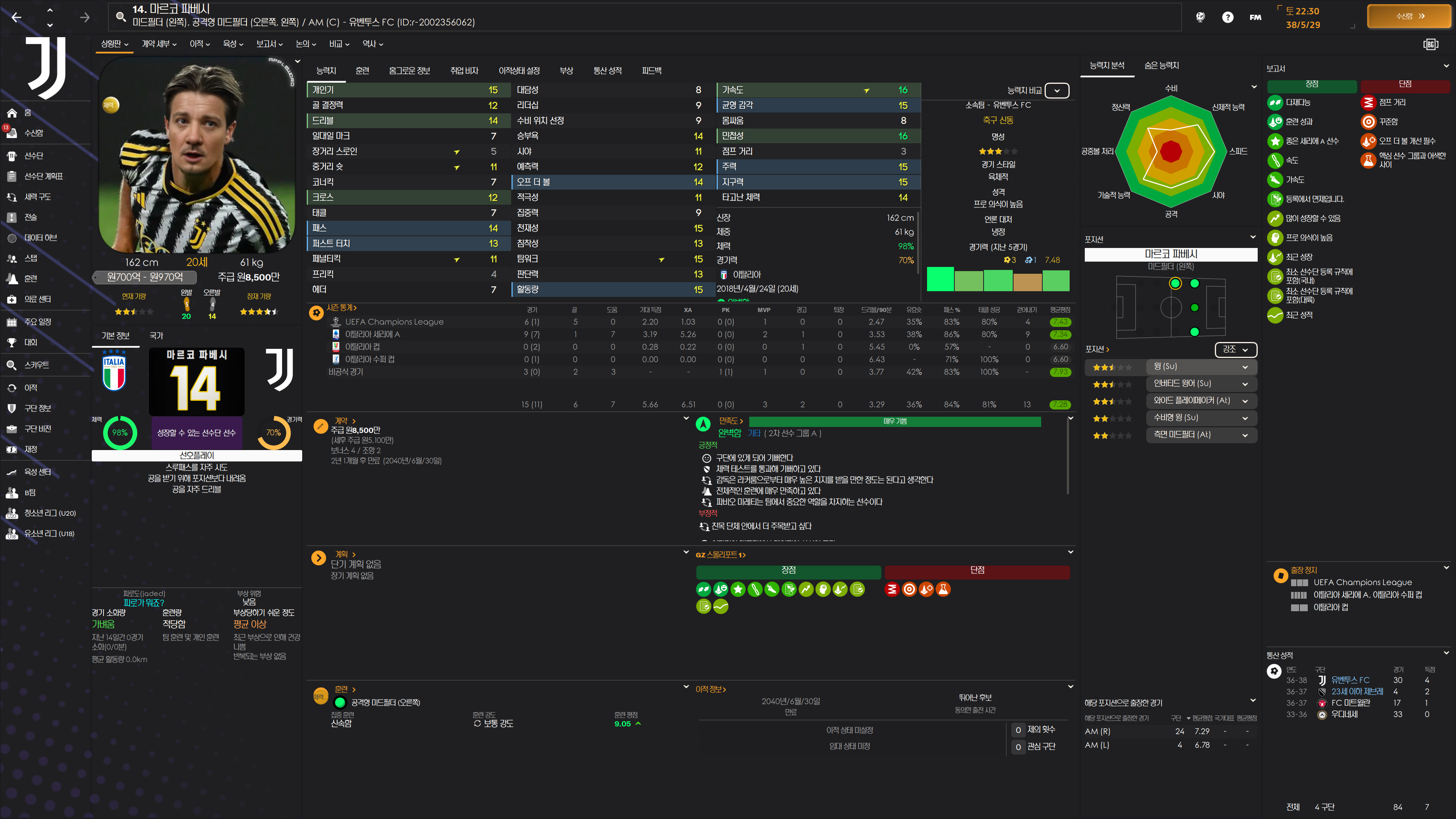The height and width of the screenshot is (819, 1456).
Task: Click the back arrow navigation icon
Action: pos(16,17)
